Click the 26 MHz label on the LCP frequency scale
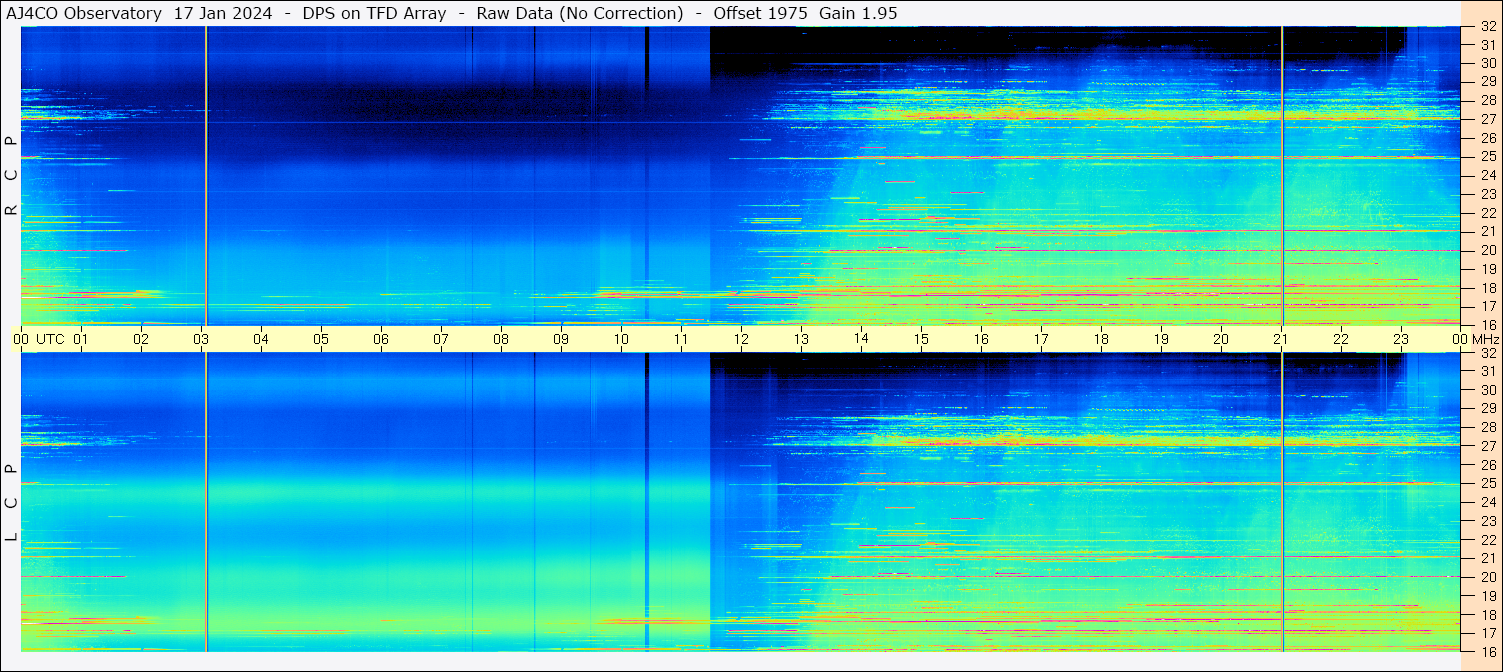This screenshot has width=1503, height=672. click(x=1488, y=465)
